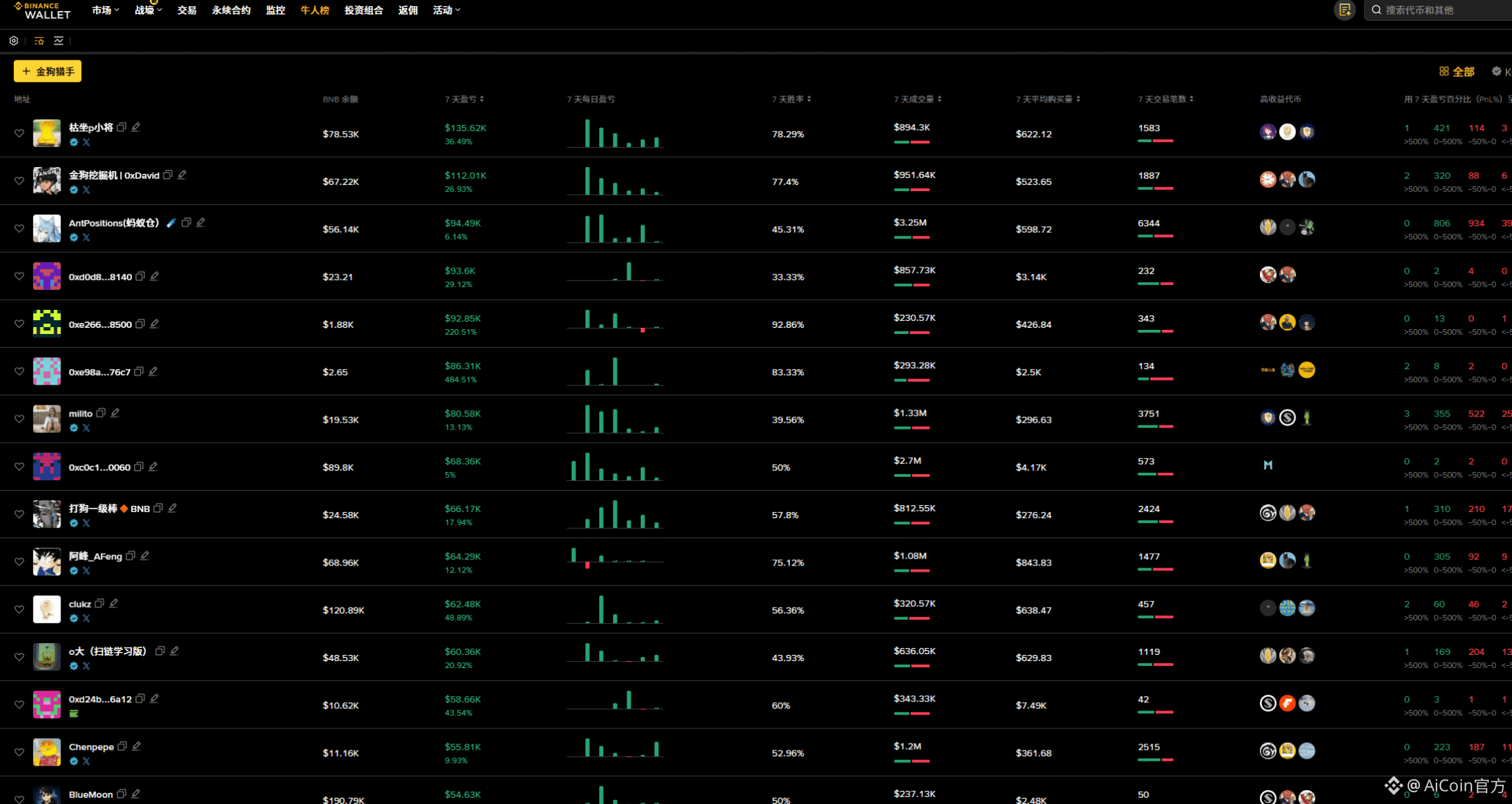This screenshot has width=1512, height=804.
Task: Favorite AntPositions(蚂蚁仓) with heart icon
Action: coord(19,229)
